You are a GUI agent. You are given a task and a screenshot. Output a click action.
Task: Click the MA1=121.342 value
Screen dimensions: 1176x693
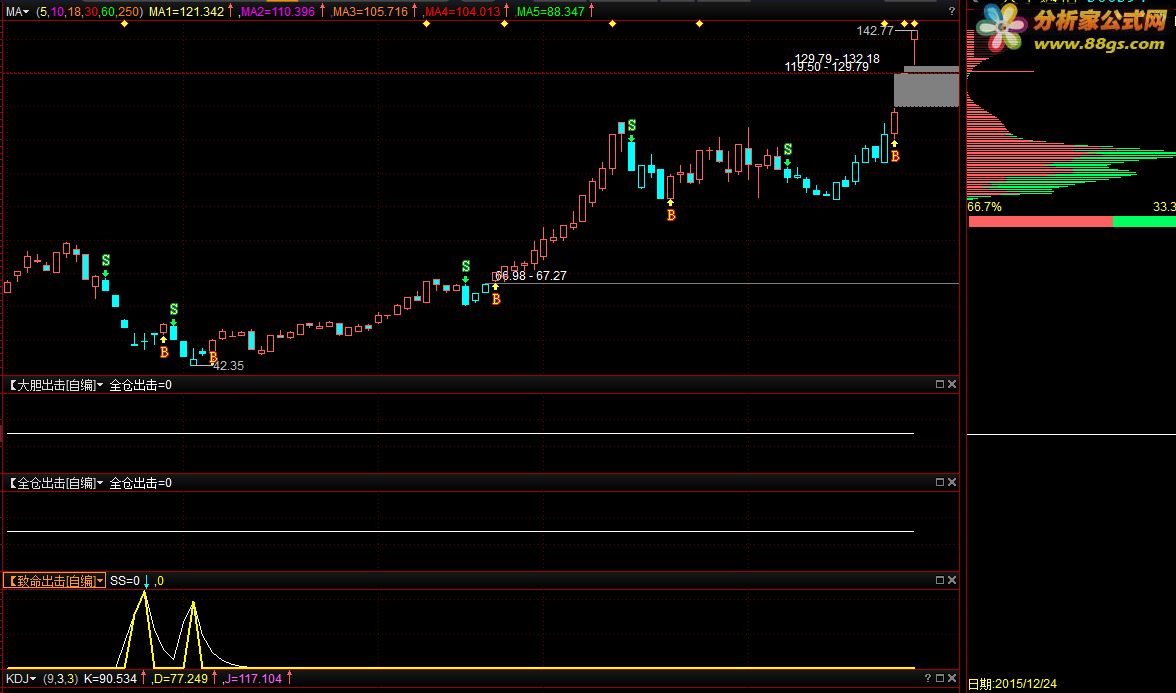pos(186,11)
